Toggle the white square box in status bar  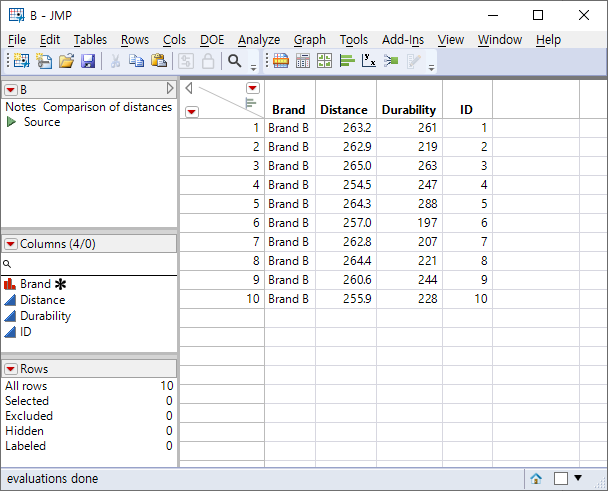click(561, 478)
